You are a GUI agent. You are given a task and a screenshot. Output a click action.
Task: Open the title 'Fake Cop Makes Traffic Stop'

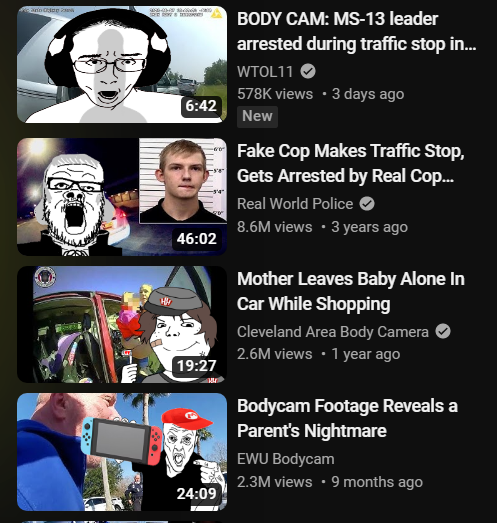[x=351, y=163]
